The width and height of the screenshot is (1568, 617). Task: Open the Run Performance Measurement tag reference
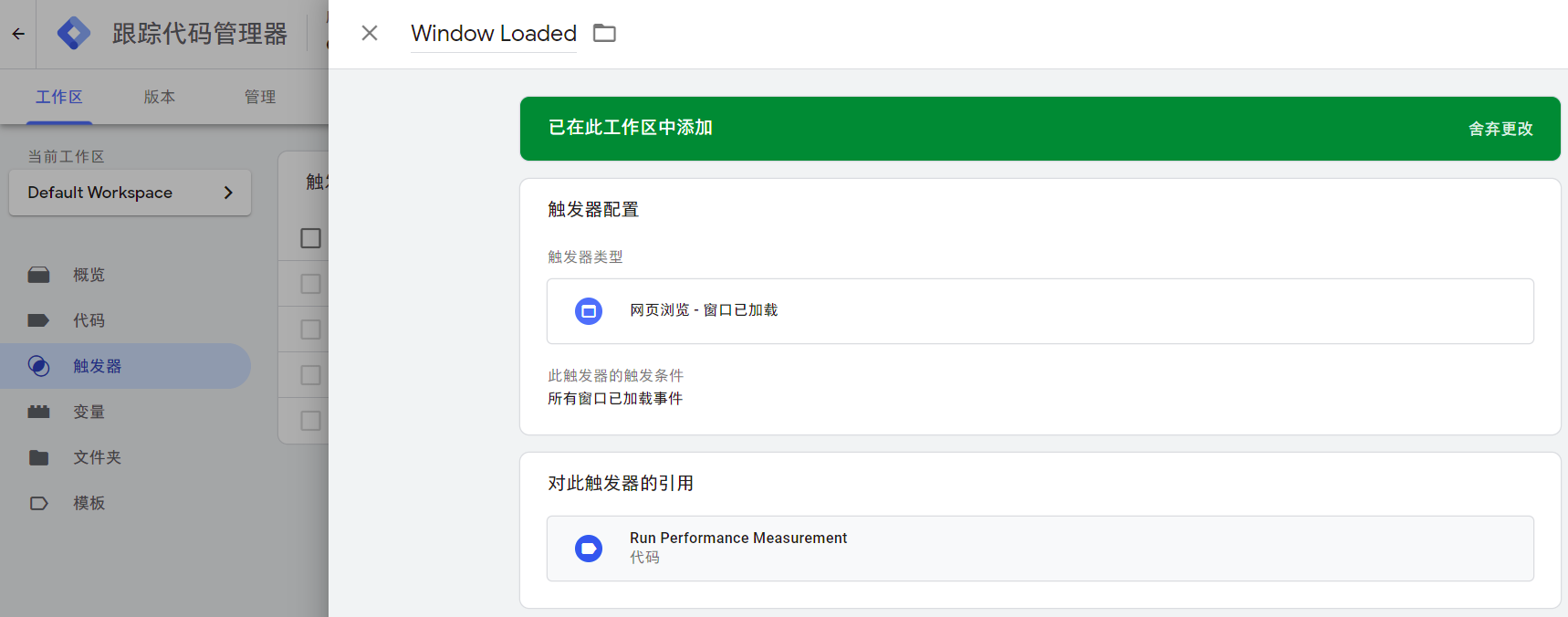pos(1040,549)
